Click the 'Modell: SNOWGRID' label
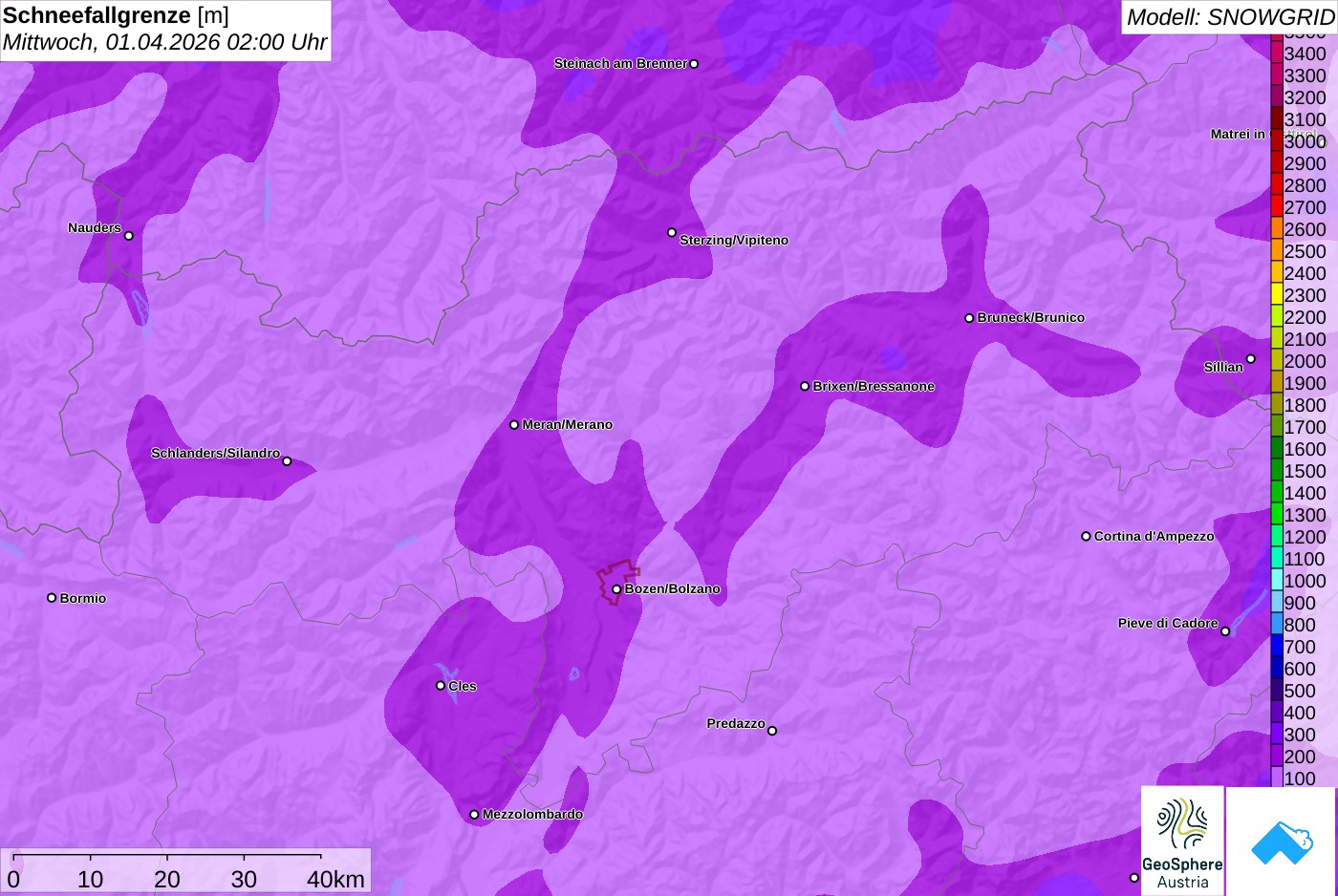 click(1230, 17)
